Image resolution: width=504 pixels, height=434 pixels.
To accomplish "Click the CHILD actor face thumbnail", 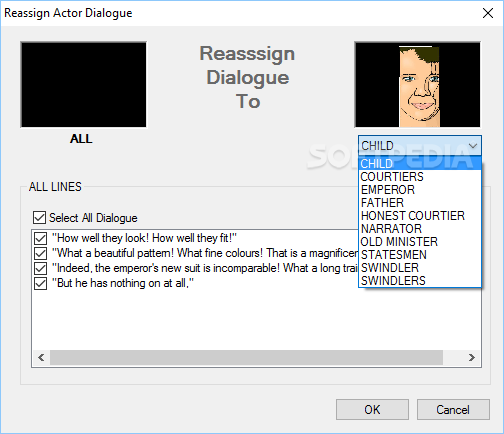I will (x=417, y=85).
